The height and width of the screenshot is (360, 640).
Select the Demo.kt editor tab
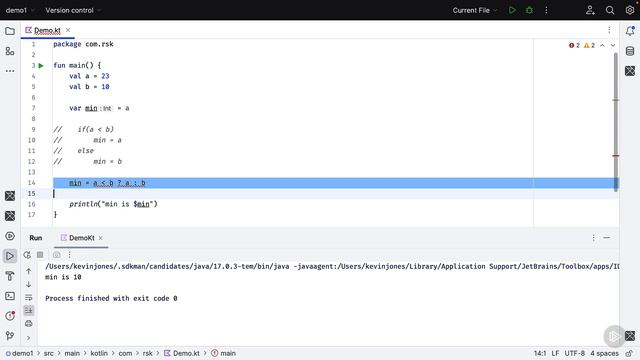tap(47, 30)
